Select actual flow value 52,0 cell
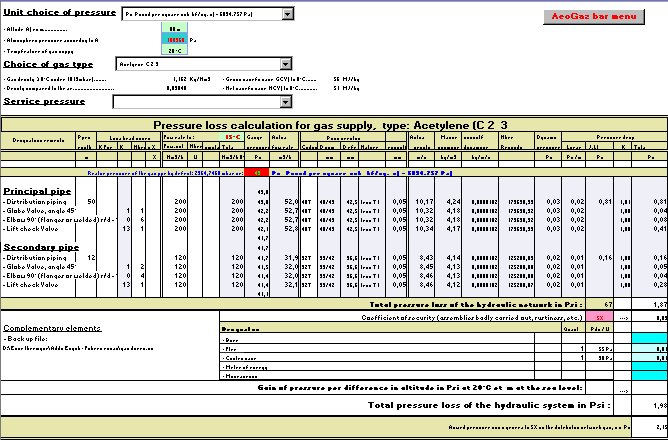This screenshot has width=668, height=440. pyautogui.click(x=285, y=201)
